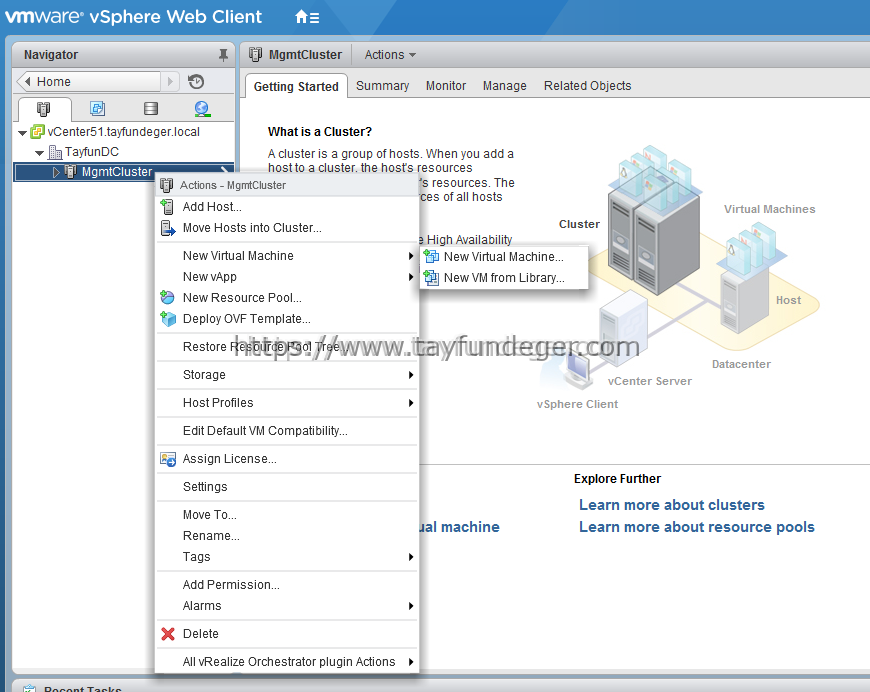This screenshot has height=692, width=870.
Task: Click the cluster icon beside MgmtCluster title
Action: coord(255,54)
